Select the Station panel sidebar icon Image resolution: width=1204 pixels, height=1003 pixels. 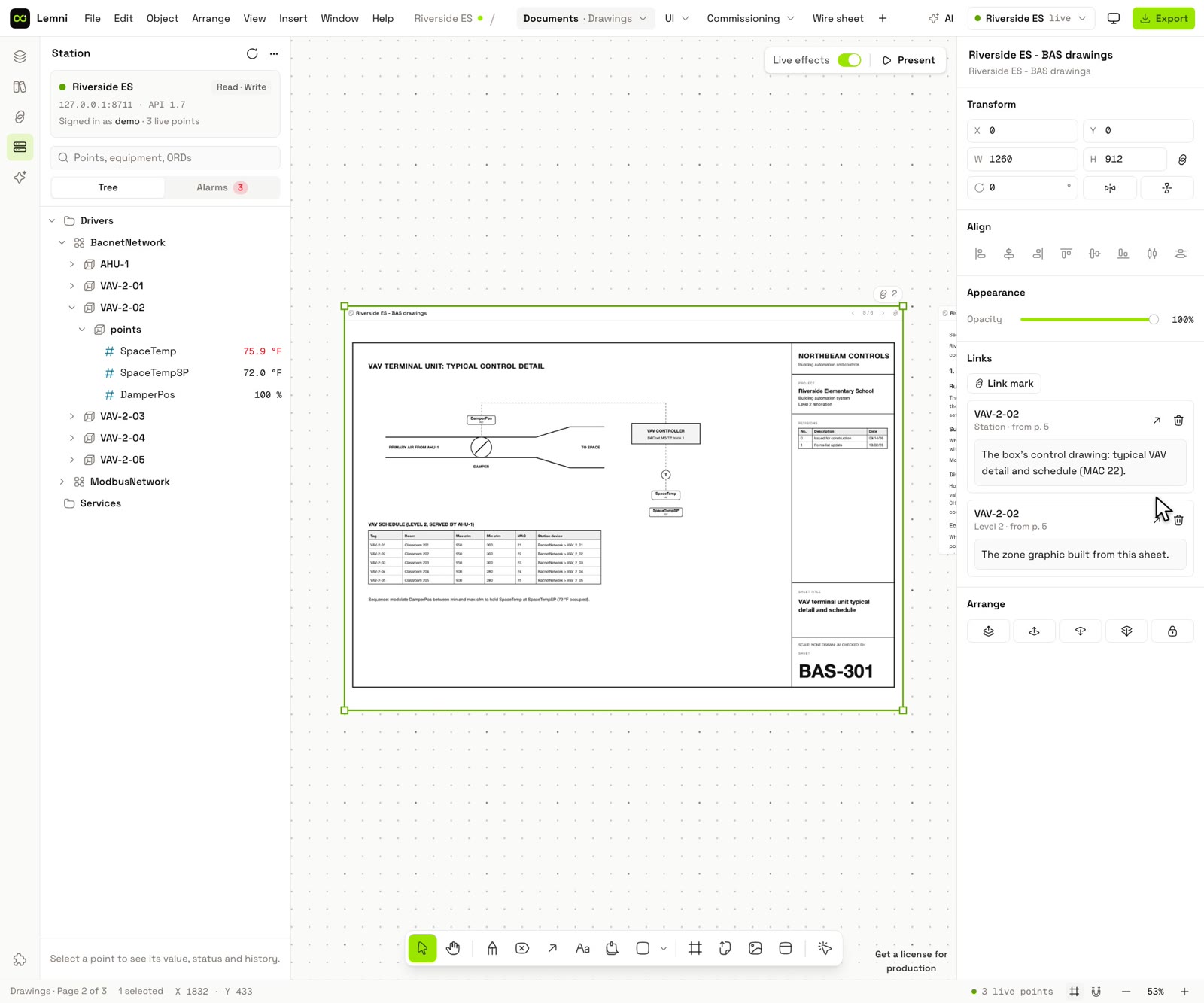coord(20,147)
